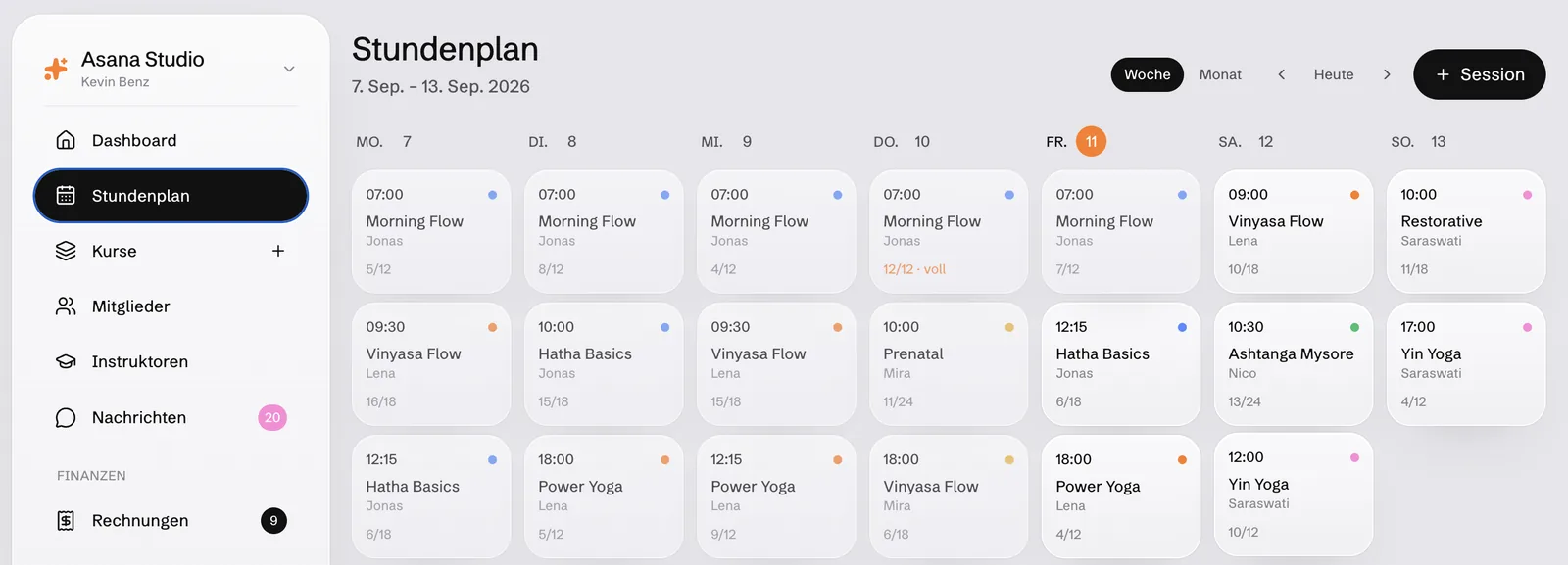Click yellow dot on Prenatal card

(1009, 327)
